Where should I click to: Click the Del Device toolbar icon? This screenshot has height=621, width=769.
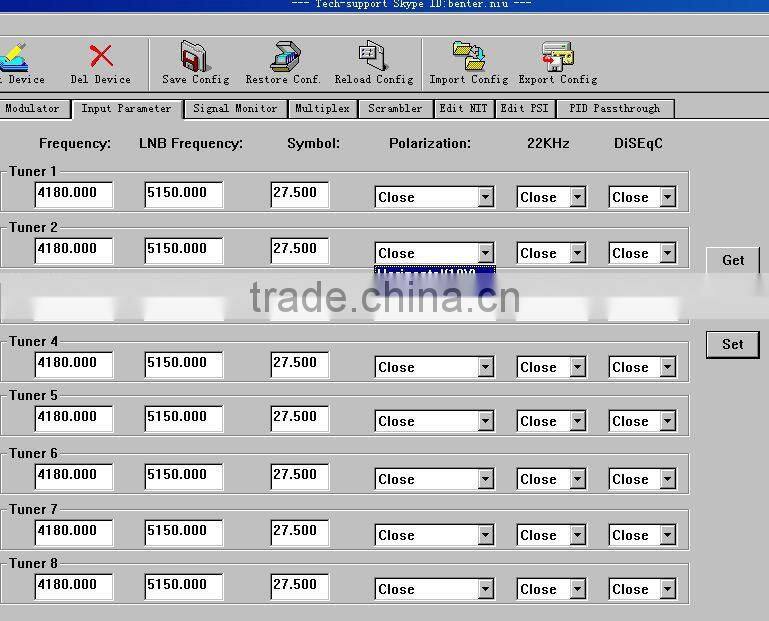tap(100, 57)
